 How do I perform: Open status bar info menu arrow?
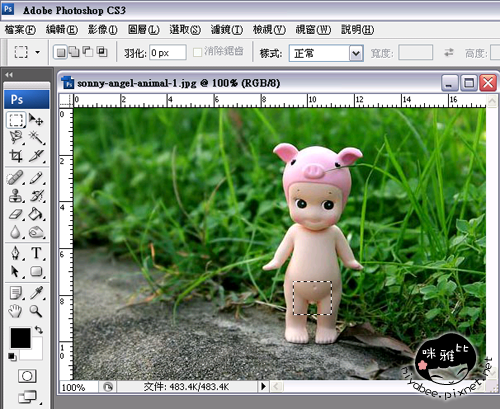click(263, 387)
